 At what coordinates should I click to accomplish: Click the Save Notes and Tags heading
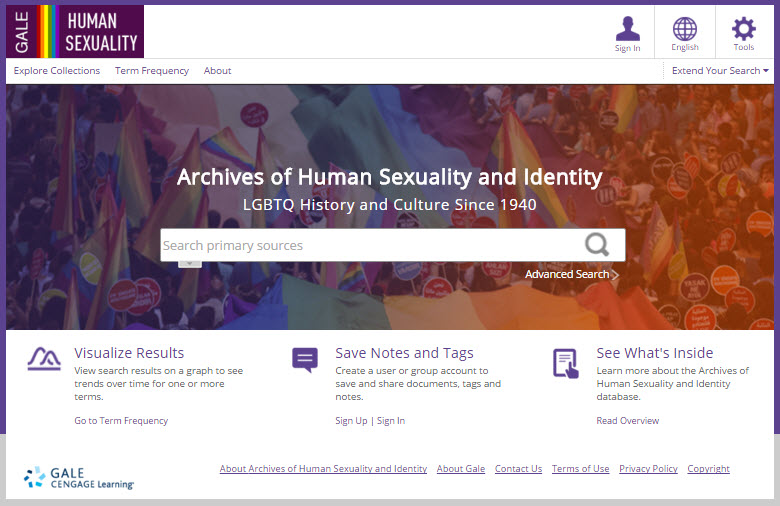tap(404, 353)
